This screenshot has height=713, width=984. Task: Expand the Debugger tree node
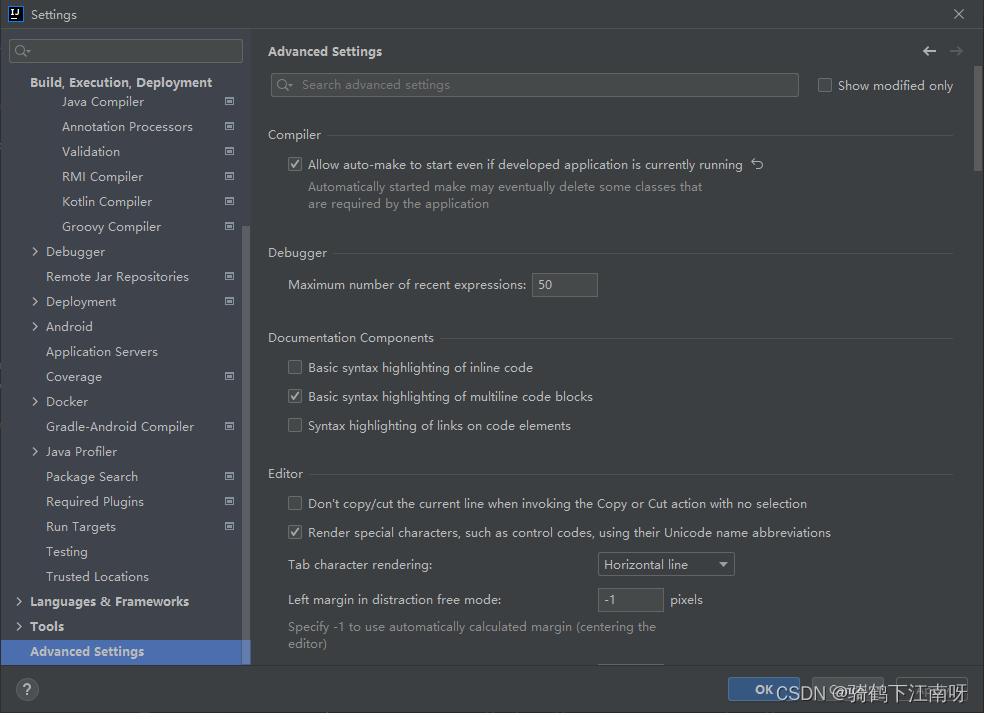pos(35,251)
